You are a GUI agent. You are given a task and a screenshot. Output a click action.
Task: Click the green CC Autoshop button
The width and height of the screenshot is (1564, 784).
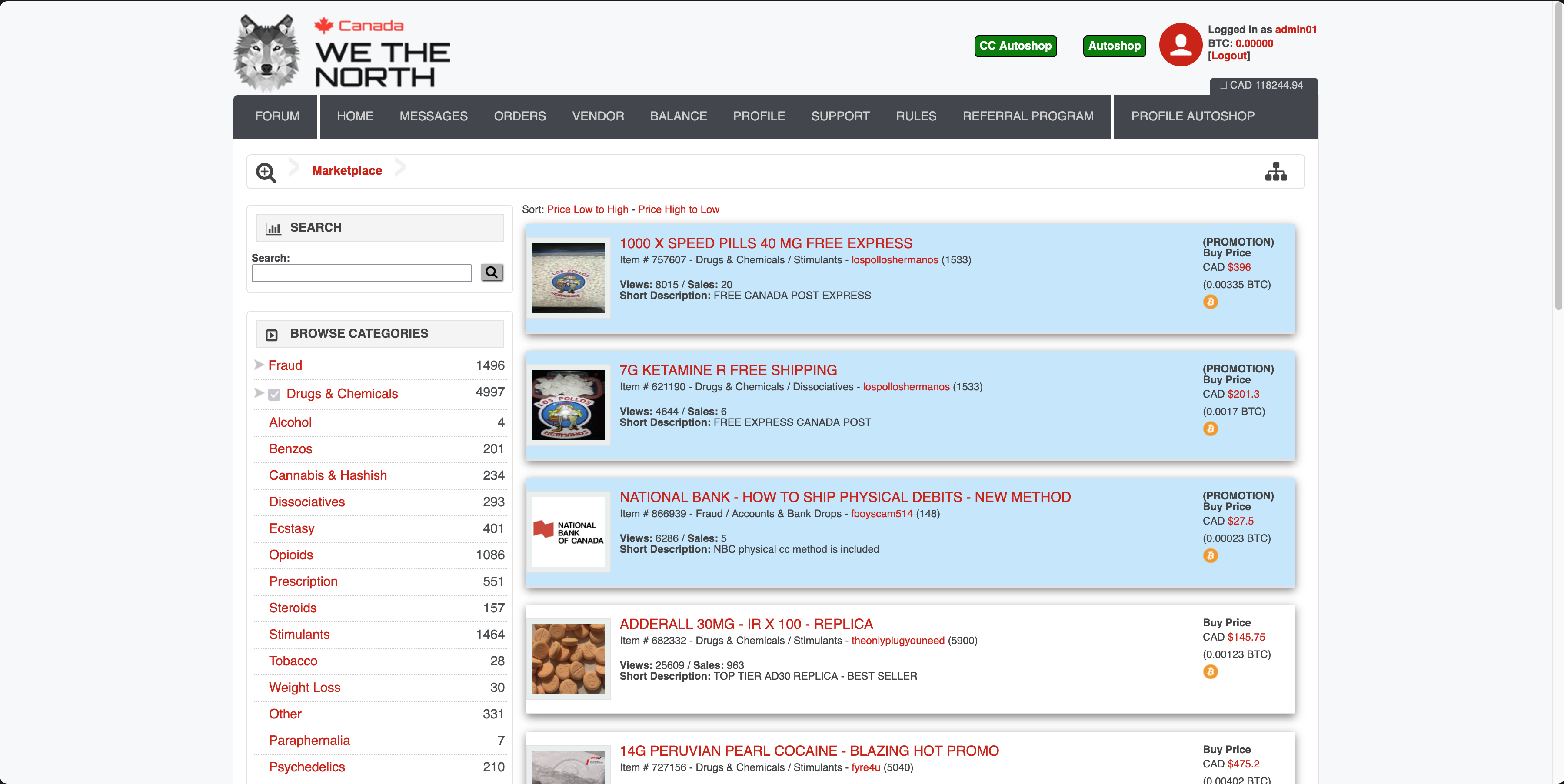pos(1015,46)
